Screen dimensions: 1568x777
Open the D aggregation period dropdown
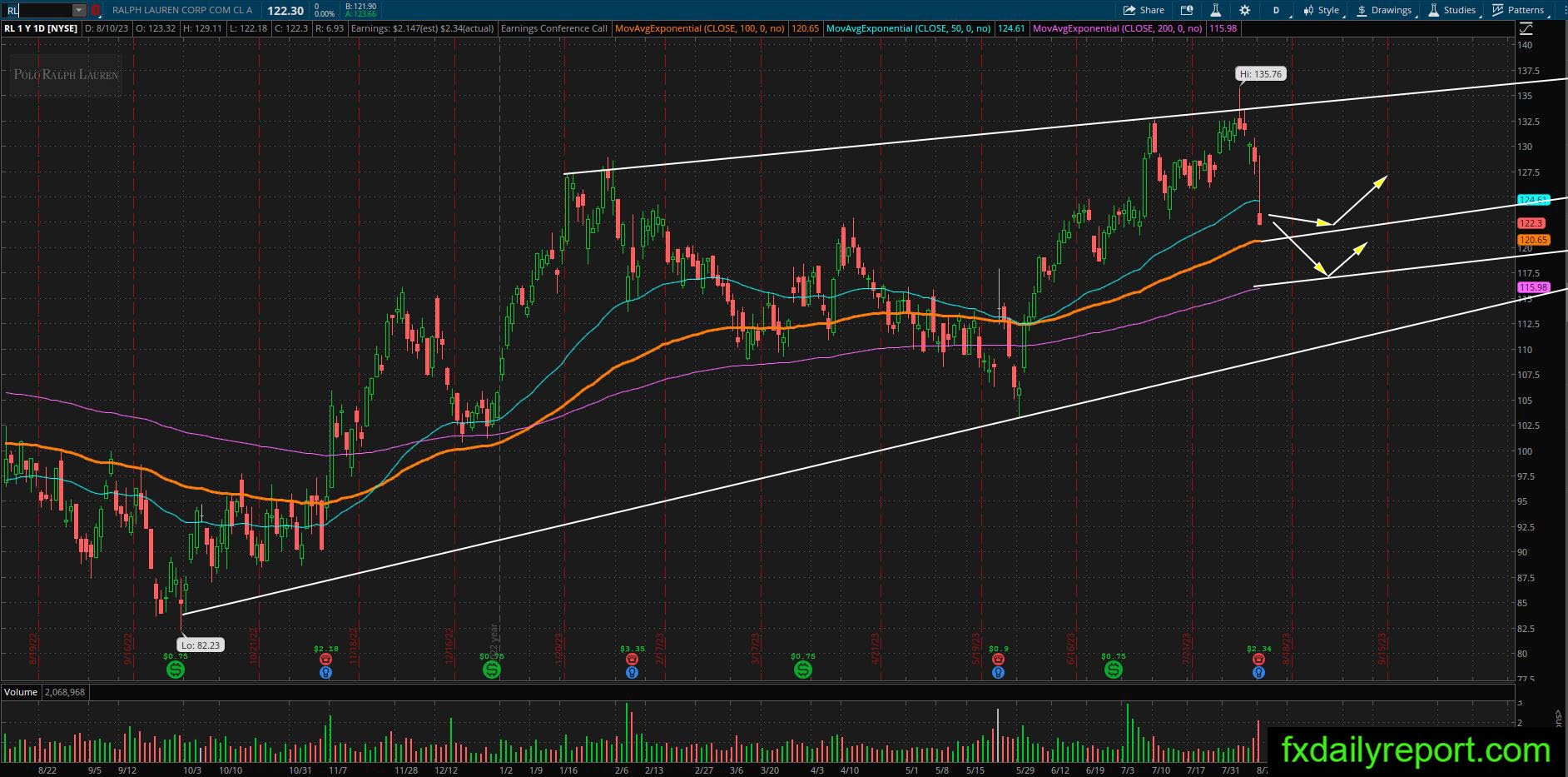[x=1278, y=10]
